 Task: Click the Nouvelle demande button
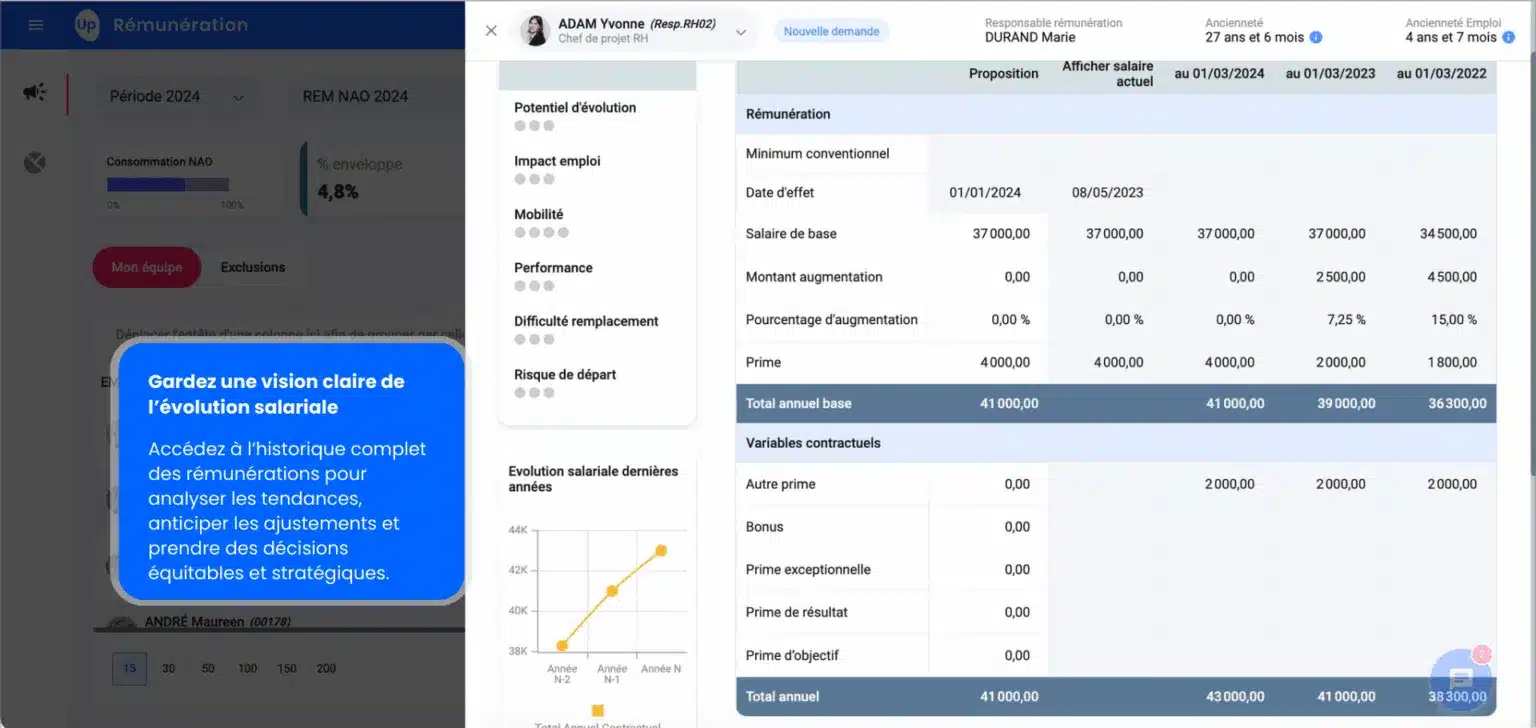831,31
